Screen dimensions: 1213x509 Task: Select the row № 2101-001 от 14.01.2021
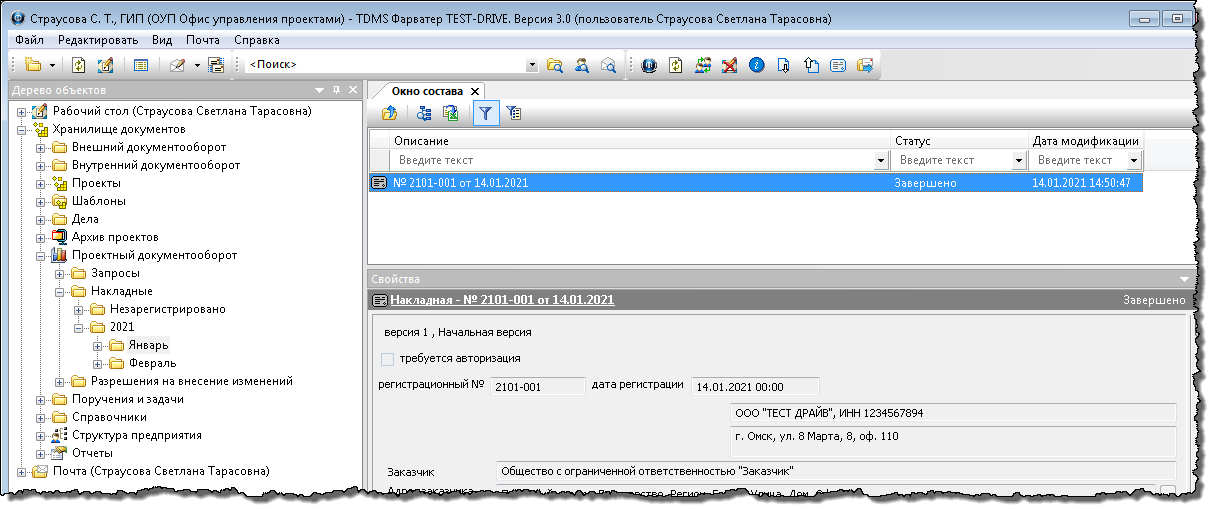click(630, 183)
